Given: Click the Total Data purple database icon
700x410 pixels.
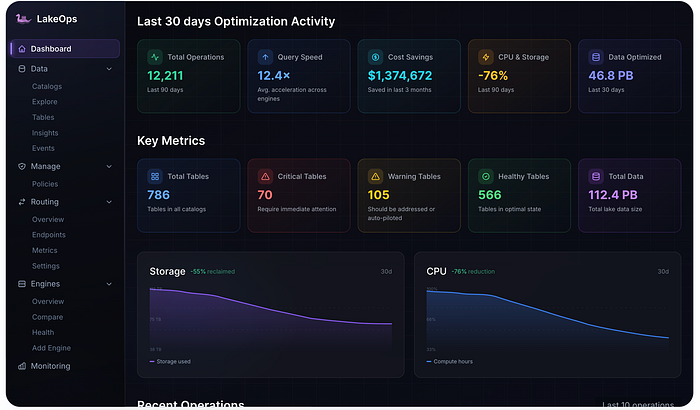Looking at the screenshot, I should (596, 176).
